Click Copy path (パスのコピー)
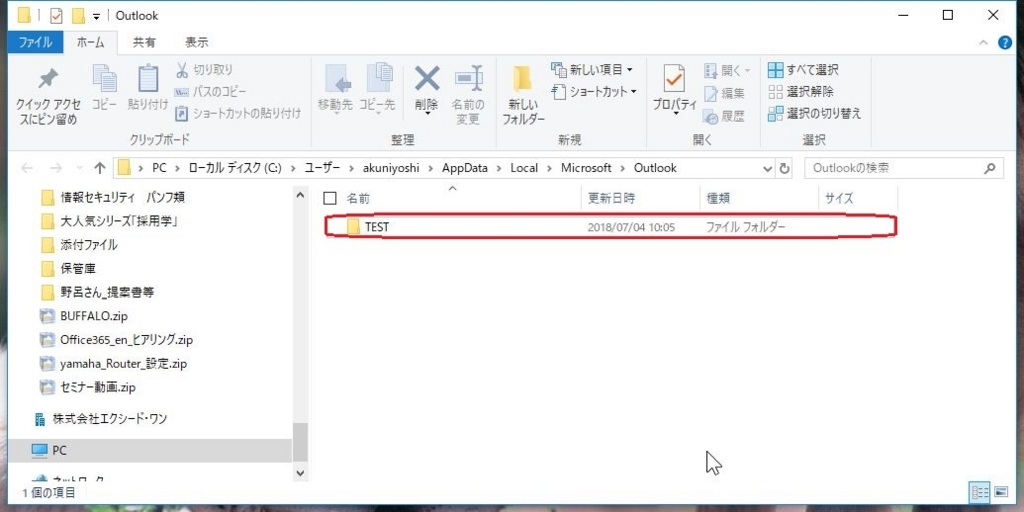Viewport: 1024px width, 512px height. [x=210, y=91]
